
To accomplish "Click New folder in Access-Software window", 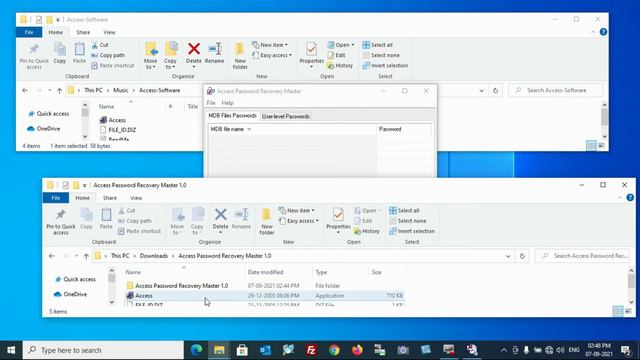I will pos(240,56).
